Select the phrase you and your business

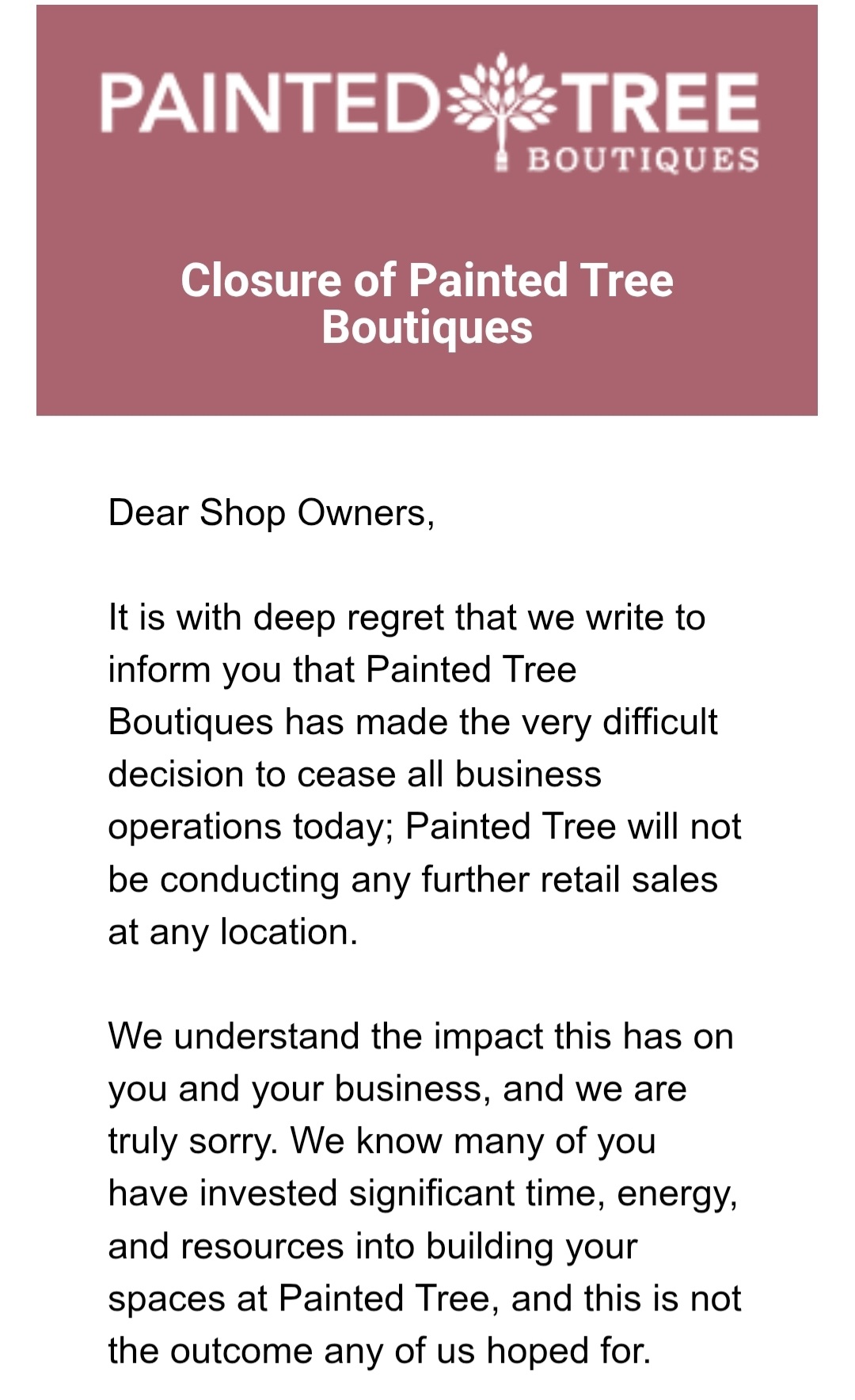pyautogui.click(x=294, y=1090)
